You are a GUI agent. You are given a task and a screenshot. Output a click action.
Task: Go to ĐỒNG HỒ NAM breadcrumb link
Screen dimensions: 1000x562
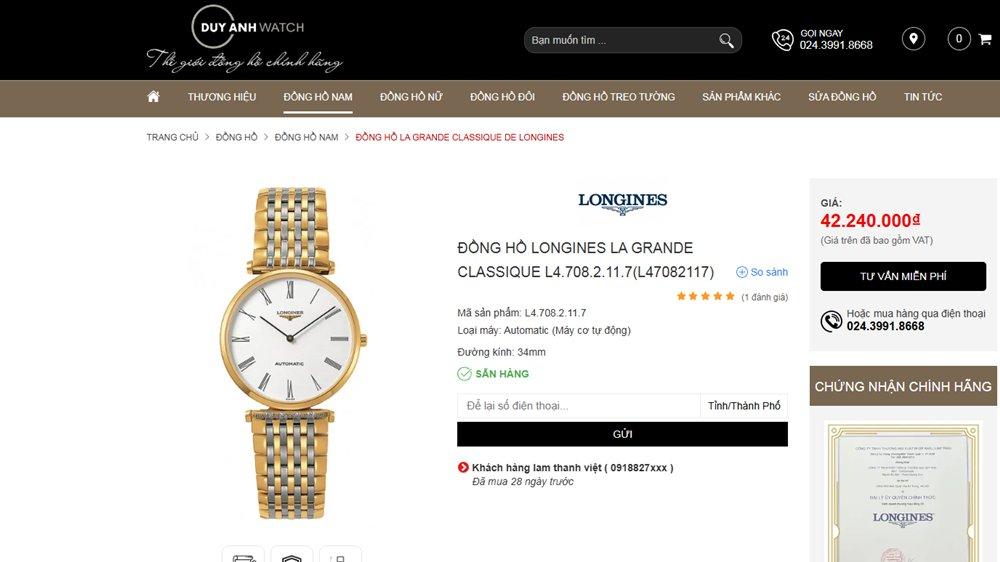pyautogui.click(x=306, y=137)
